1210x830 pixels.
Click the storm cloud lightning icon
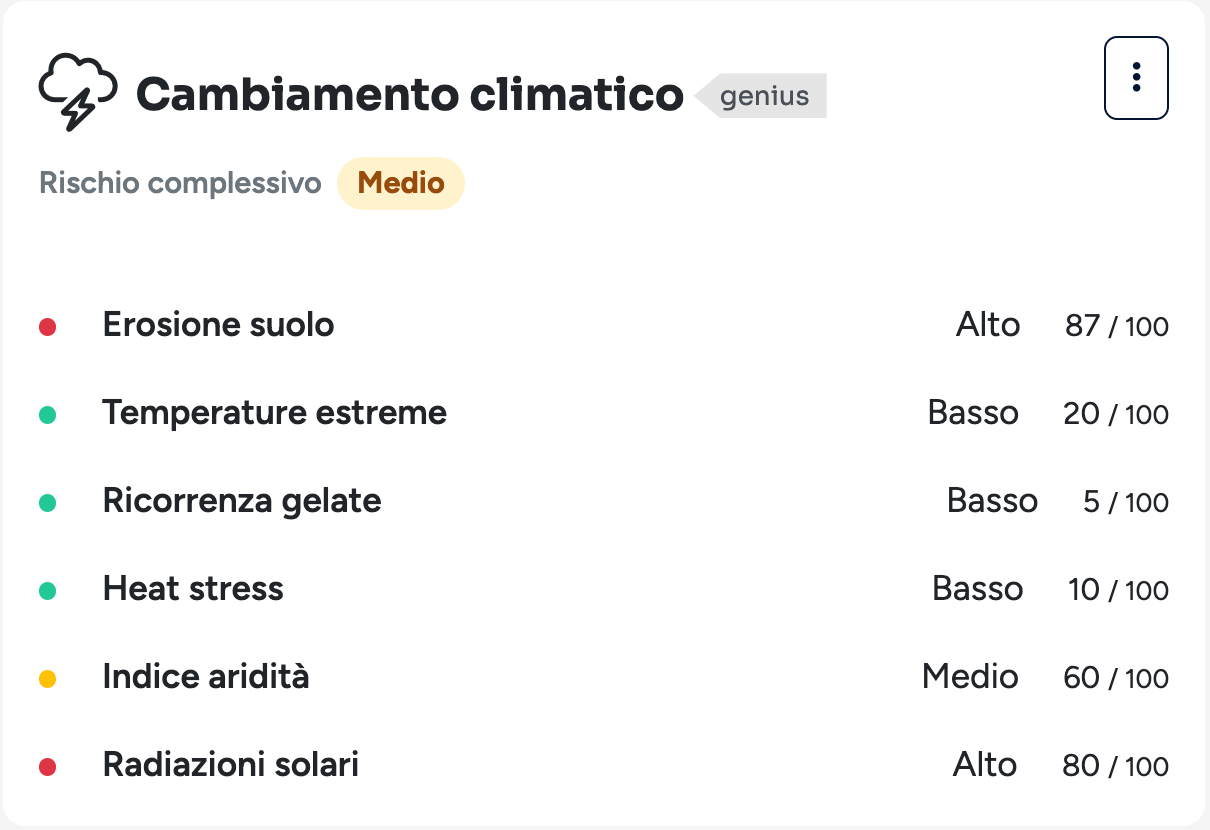click(77, 90)
